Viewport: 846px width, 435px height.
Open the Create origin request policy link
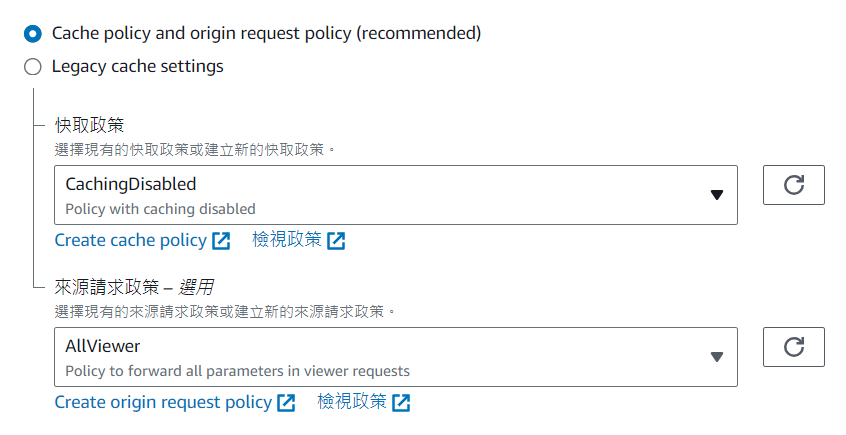point(163,402)
